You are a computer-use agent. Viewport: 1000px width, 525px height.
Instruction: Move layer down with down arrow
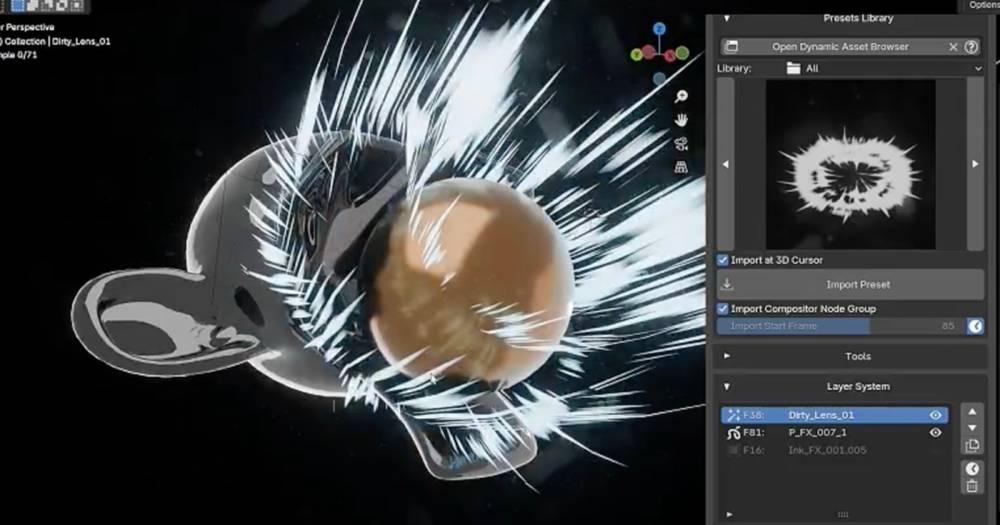(x=972, y=428)
